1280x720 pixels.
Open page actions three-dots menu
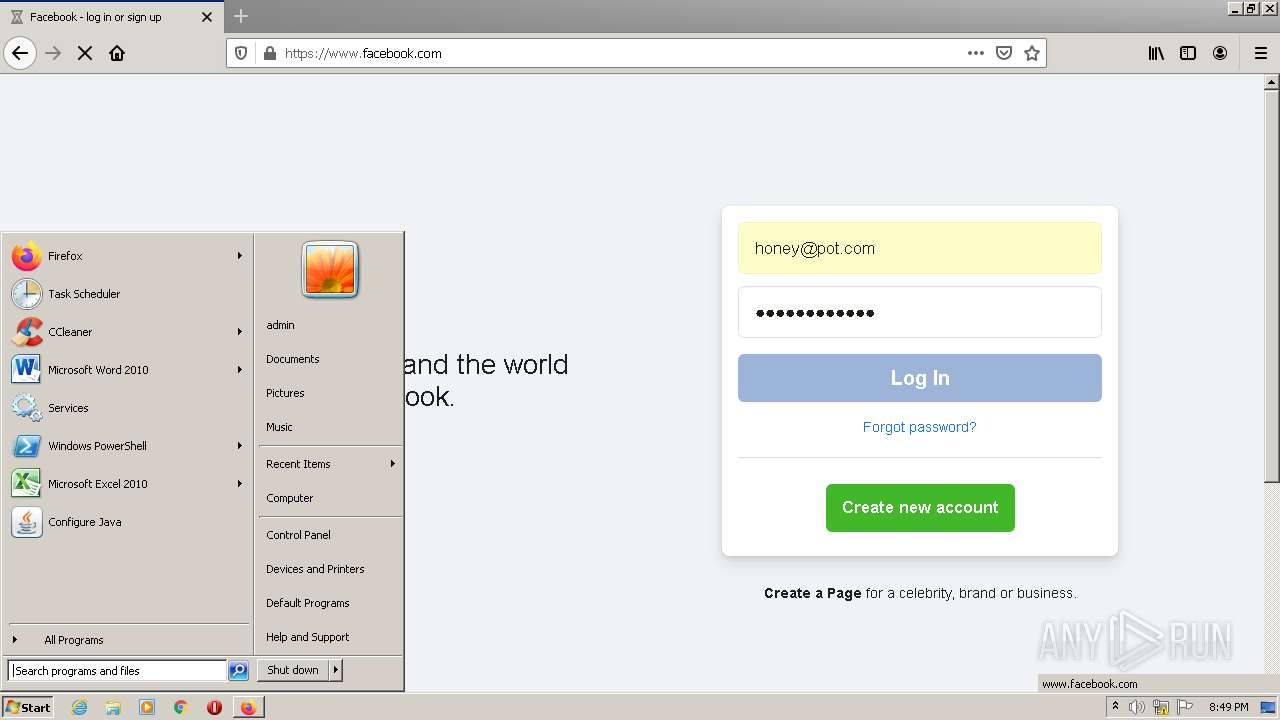click(x=976, y=53)
